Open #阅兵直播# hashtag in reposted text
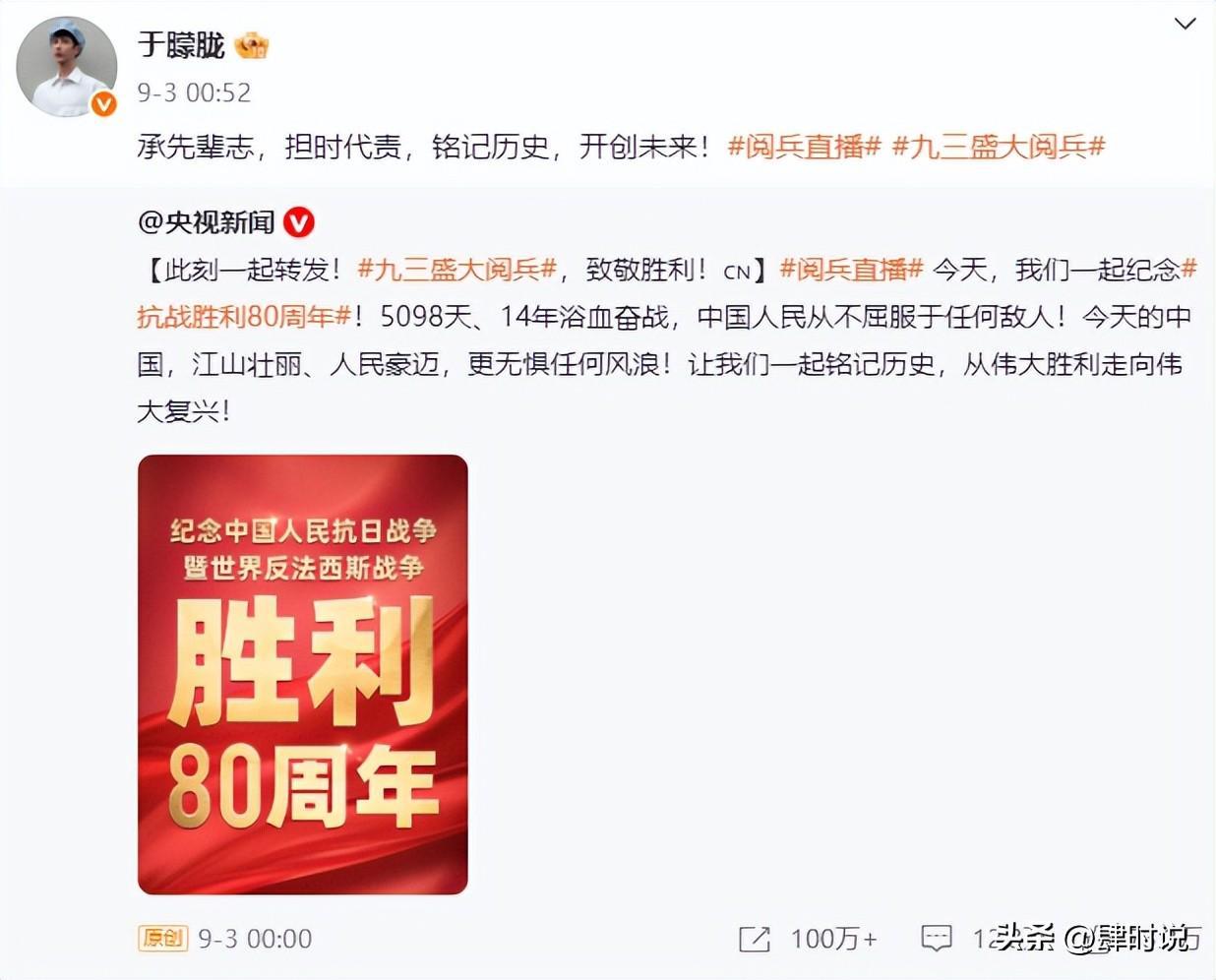 point(851,270)
